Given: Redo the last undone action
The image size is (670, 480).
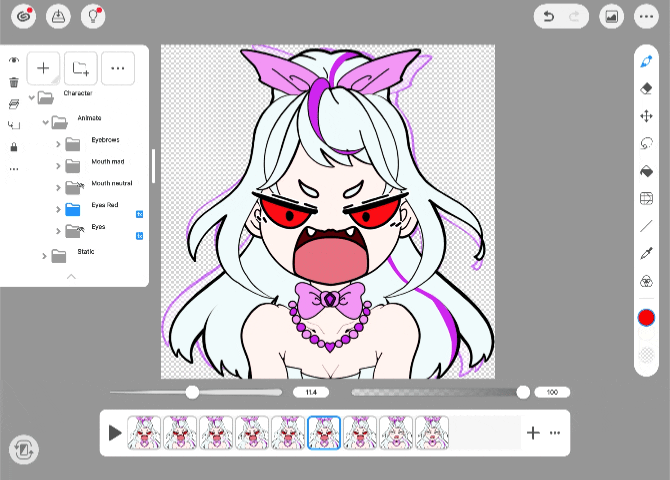Looking at the screenshot, I should [574, 17].
